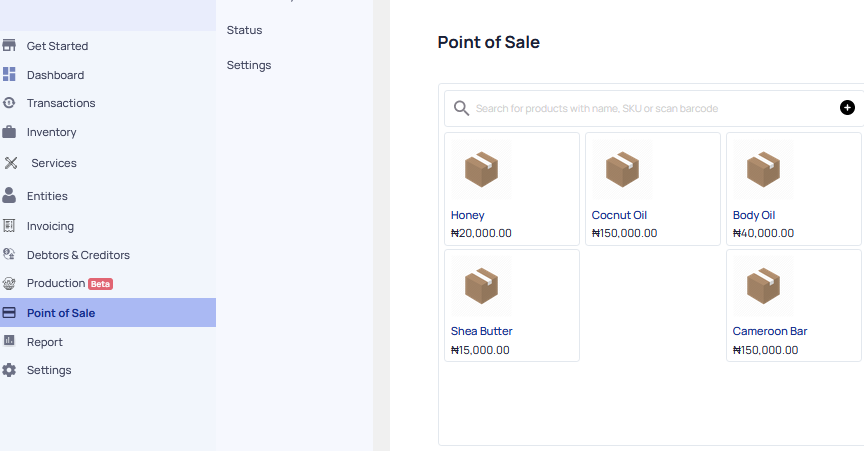Click the Cameroon Bar product name
This screenshot has height=451, width=864.
(770, 331)
